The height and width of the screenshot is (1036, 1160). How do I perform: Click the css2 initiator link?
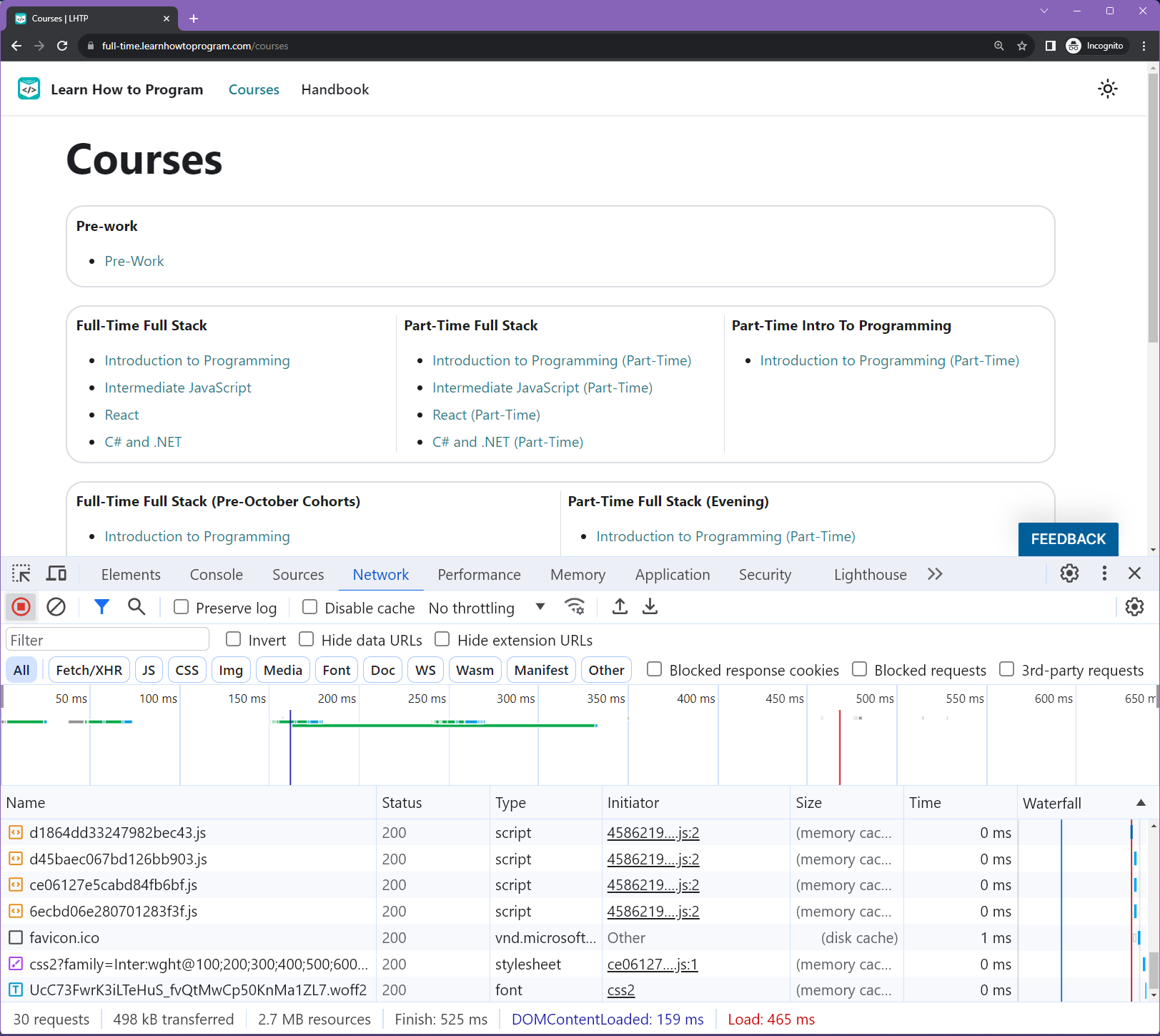621,990
